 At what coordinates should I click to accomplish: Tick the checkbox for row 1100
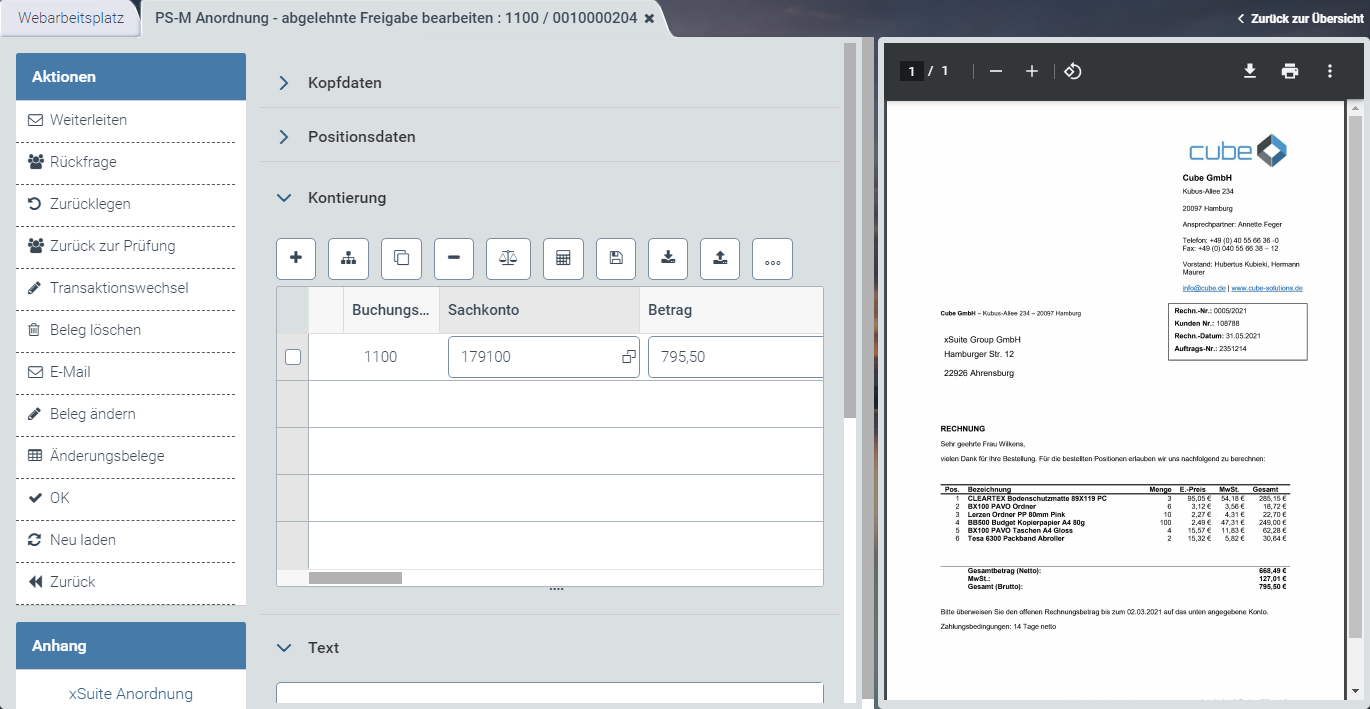click(293, 357)
